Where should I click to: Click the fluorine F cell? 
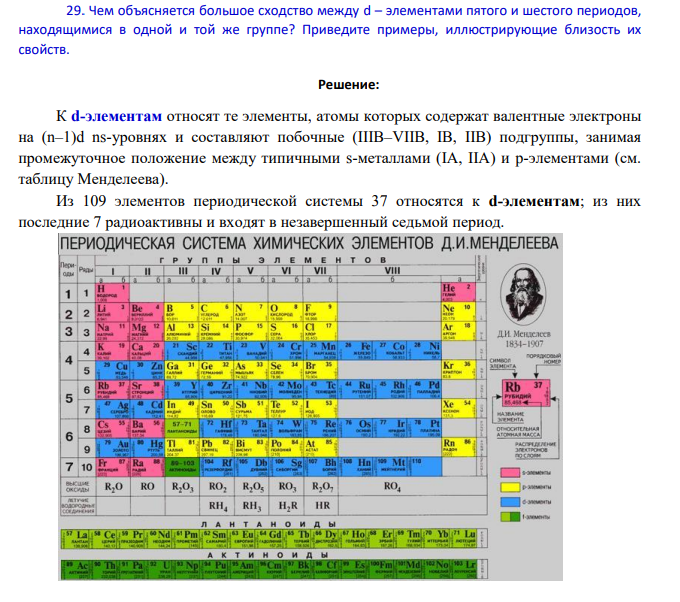tap(320, 312)
